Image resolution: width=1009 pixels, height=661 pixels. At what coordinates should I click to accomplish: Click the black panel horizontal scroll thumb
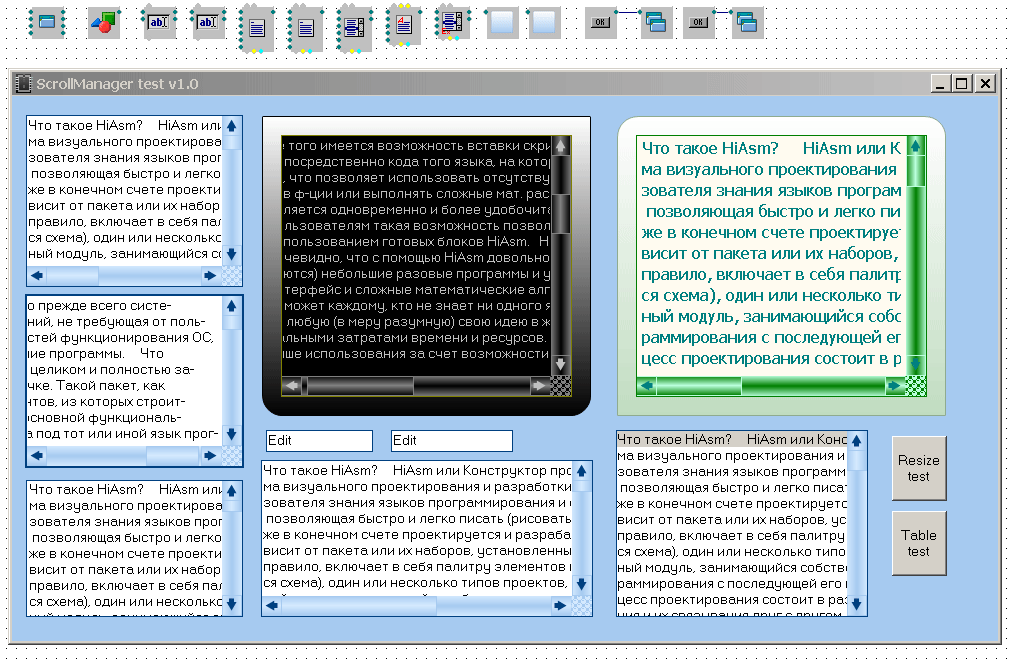360,386
